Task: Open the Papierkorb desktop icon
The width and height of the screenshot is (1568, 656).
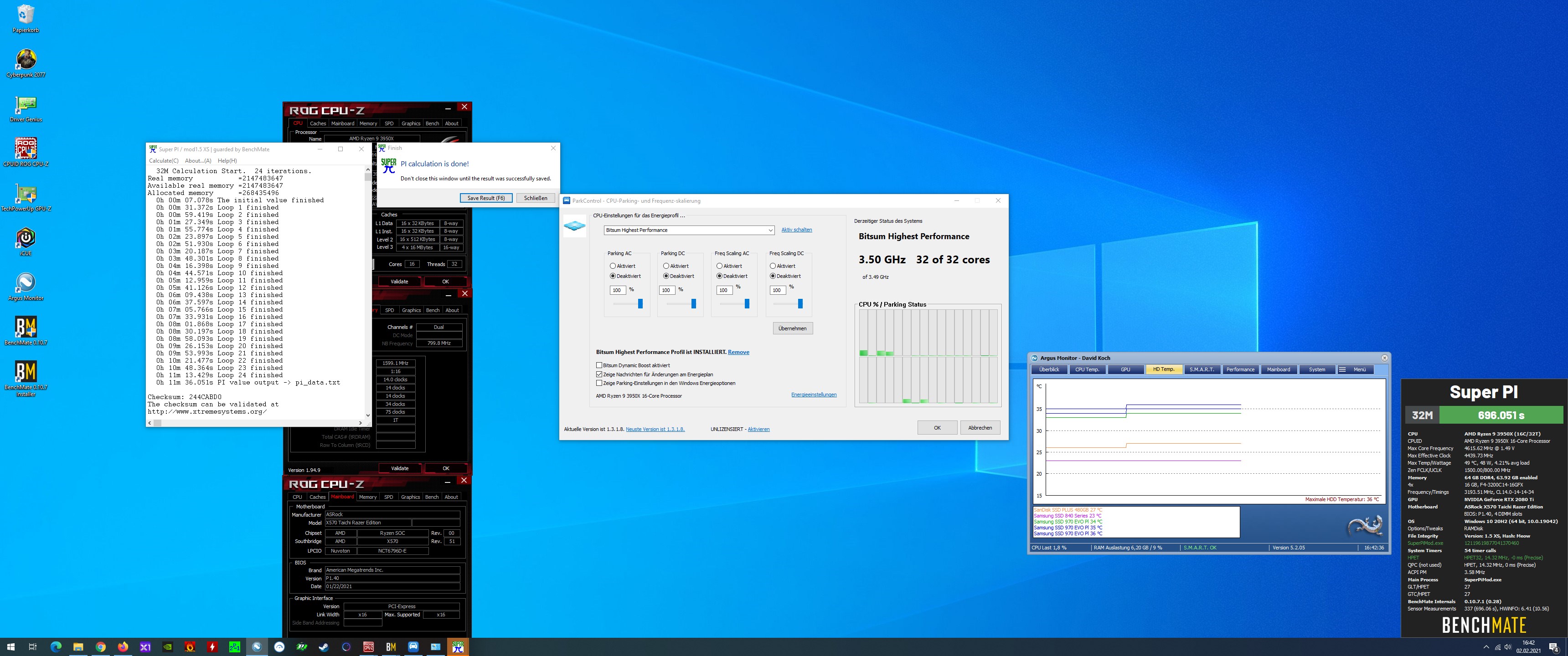Action: tap(26, 18)
